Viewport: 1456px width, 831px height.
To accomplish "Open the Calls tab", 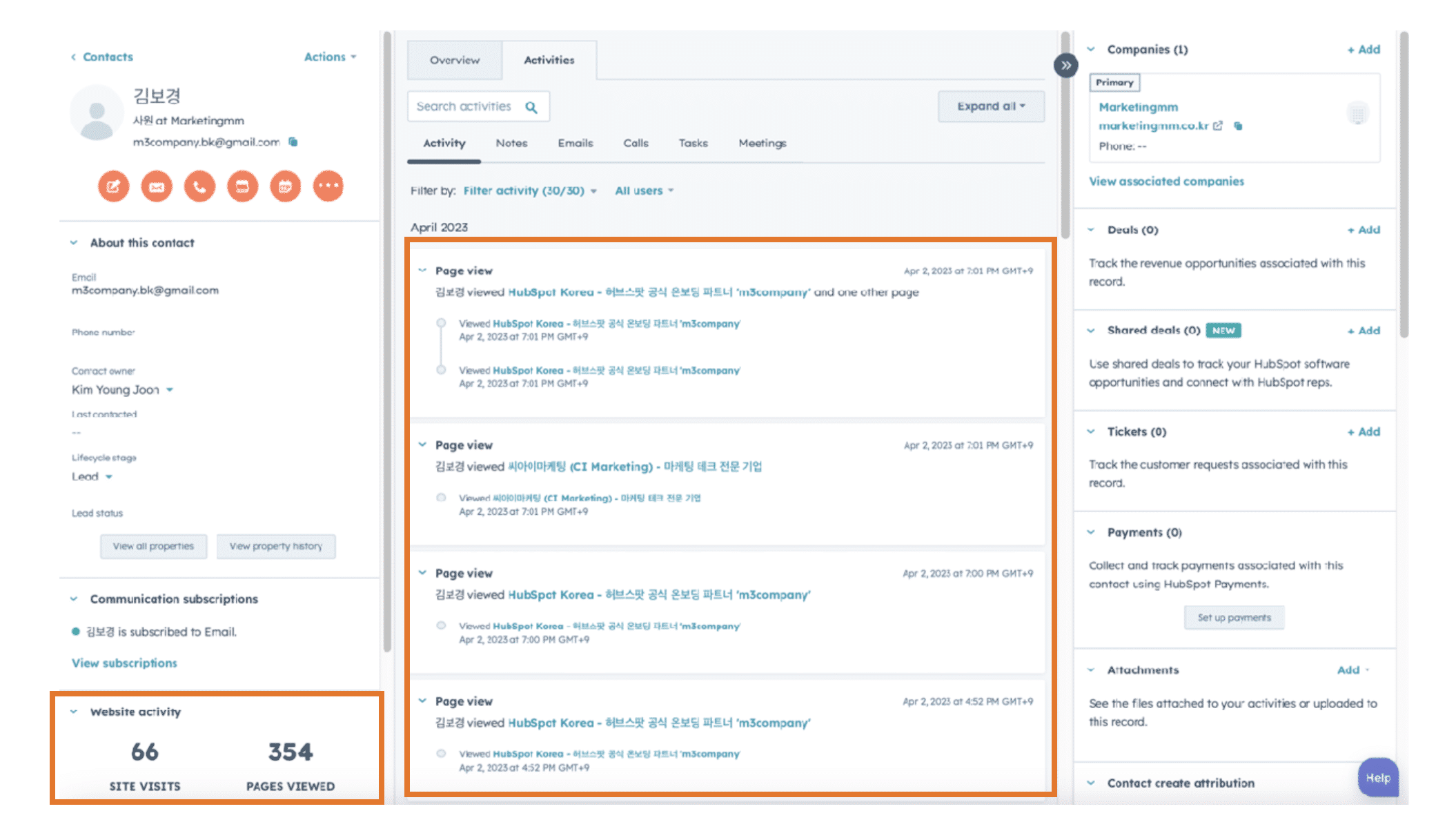I will [636, 143].
